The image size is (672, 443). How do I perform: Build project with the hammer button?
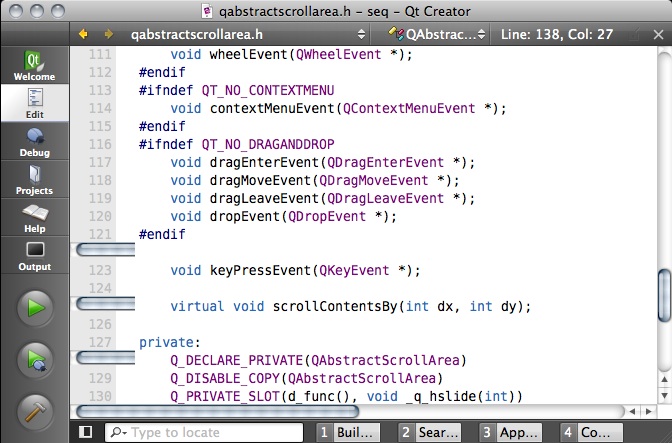click(x=35, y=411)
